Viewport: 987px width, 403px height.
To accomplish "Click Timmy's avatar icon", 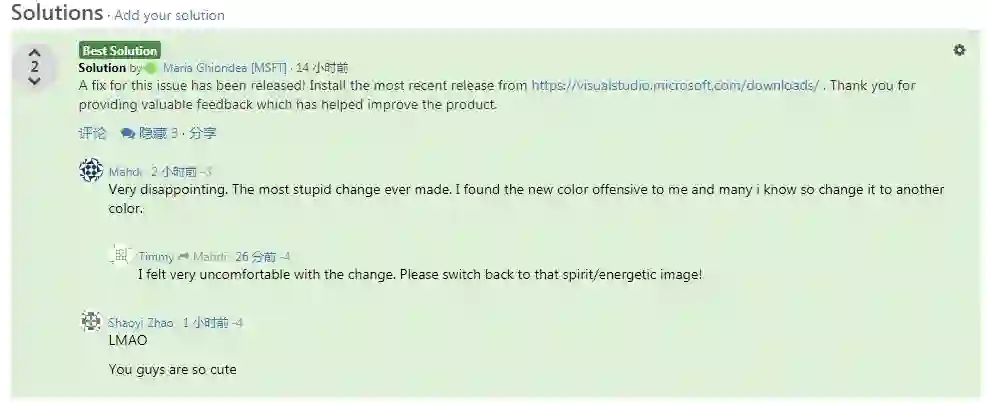I will point(120,255).
